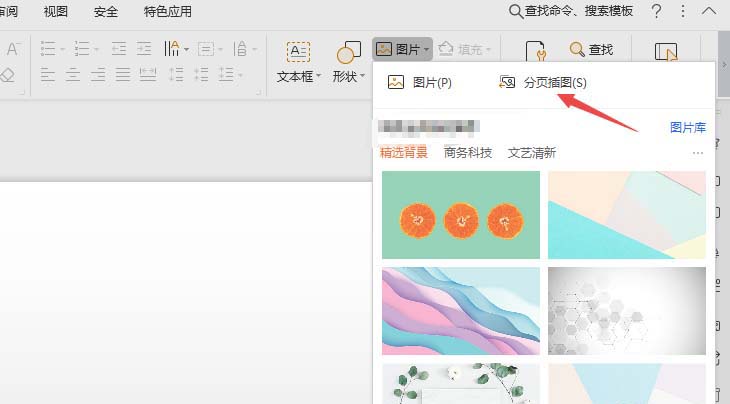Select the pink and blue waves thumbnail
This screenshot has height=404, width=730.
461,311
